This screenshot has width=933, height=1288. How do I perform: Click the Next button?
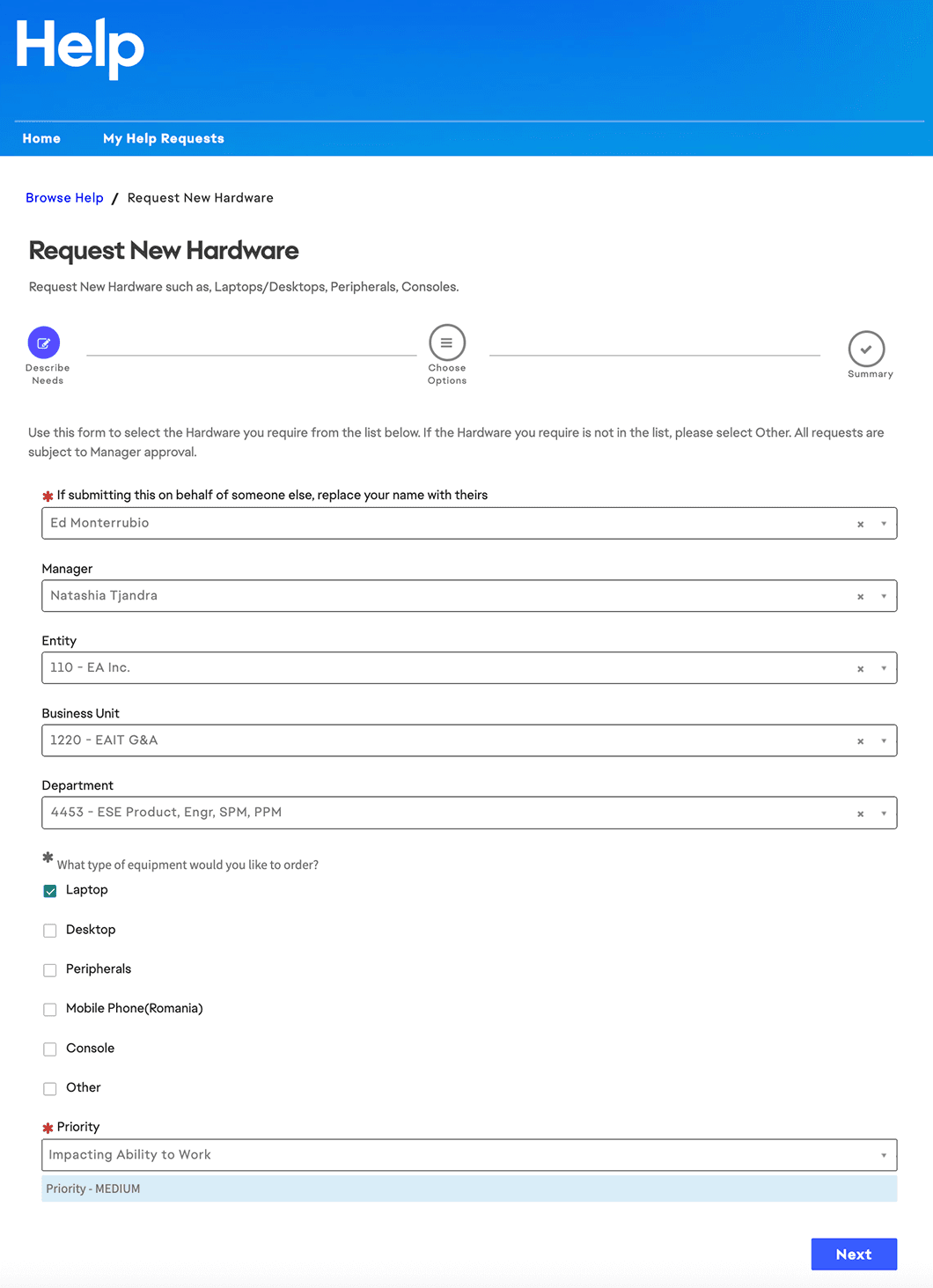[x=853, y=1254]
